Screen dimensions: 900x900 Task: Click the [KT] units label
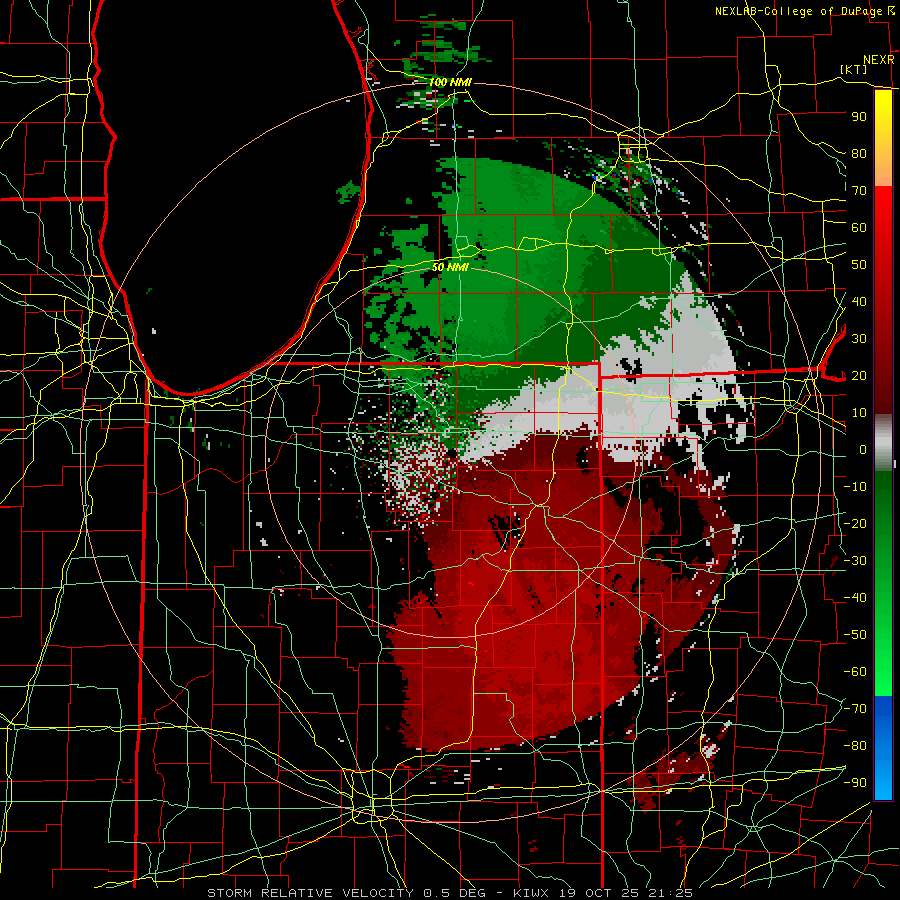click(853, 69)
